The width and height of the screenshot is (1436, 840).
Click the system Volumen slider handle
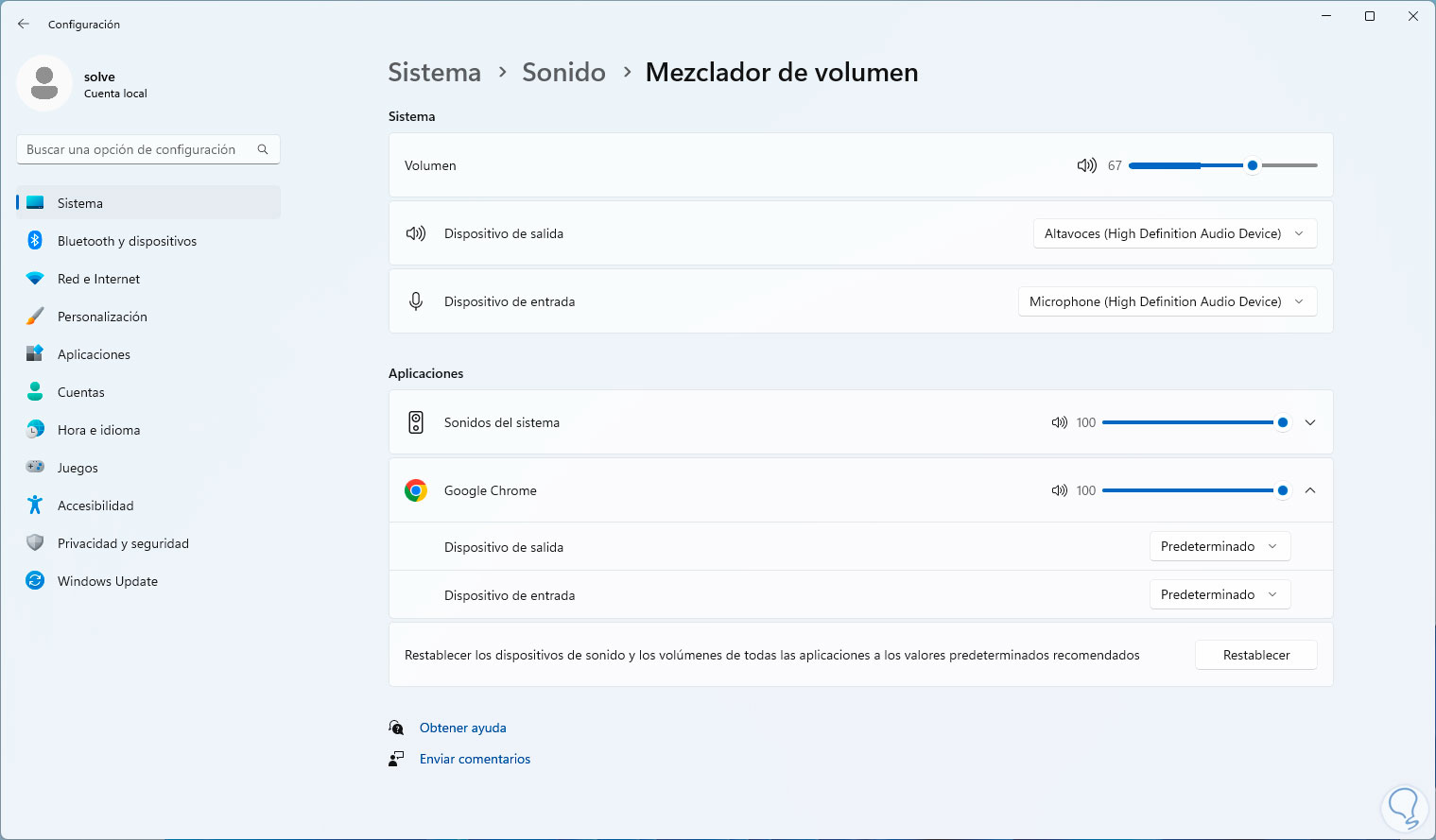point(1253,165)
